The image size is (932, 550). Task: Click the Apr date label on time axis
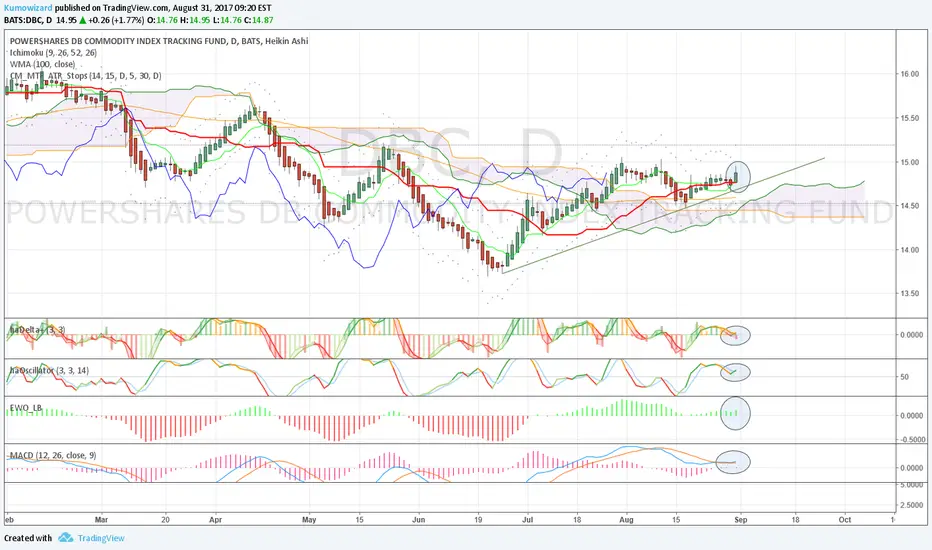(x=215, y=520)
